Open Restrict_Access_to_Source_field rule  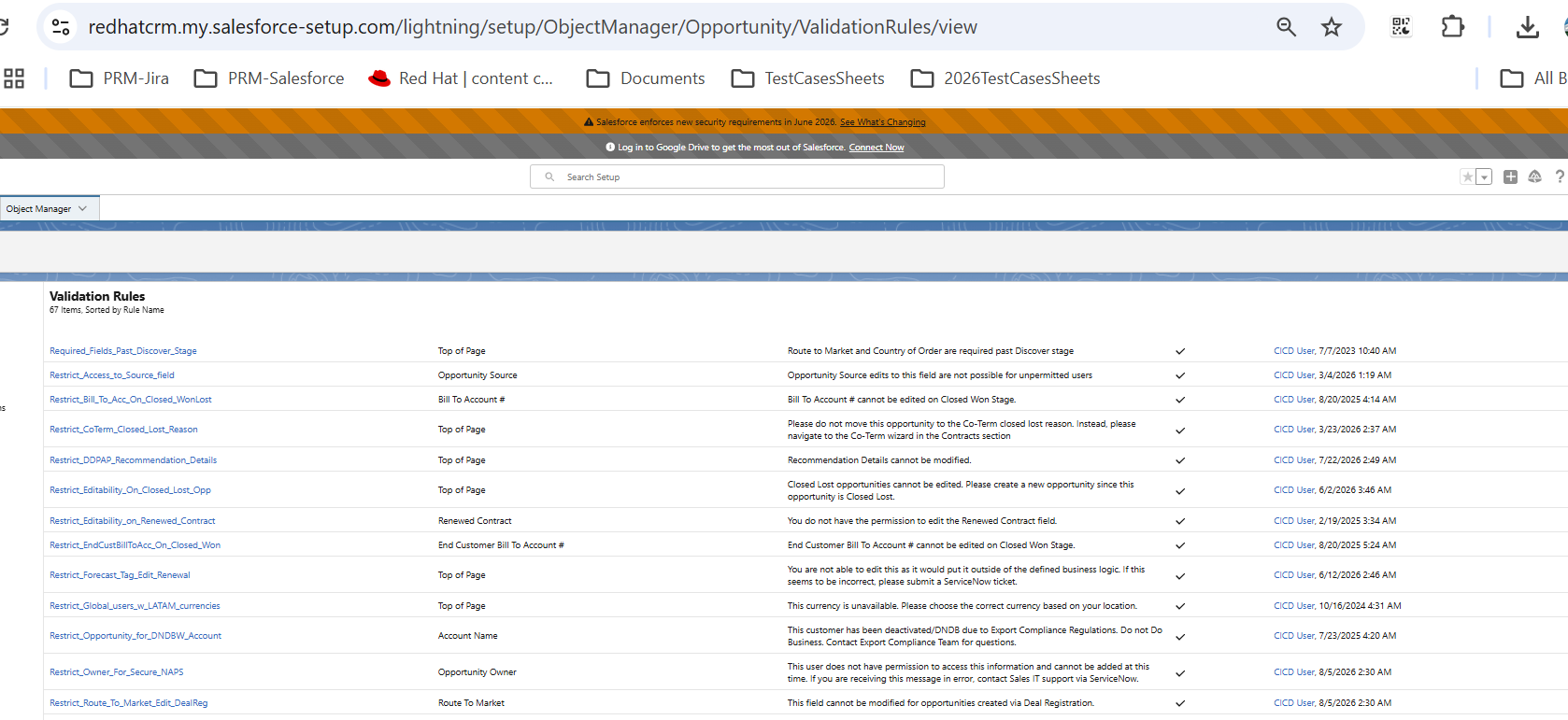coord(112,375)
